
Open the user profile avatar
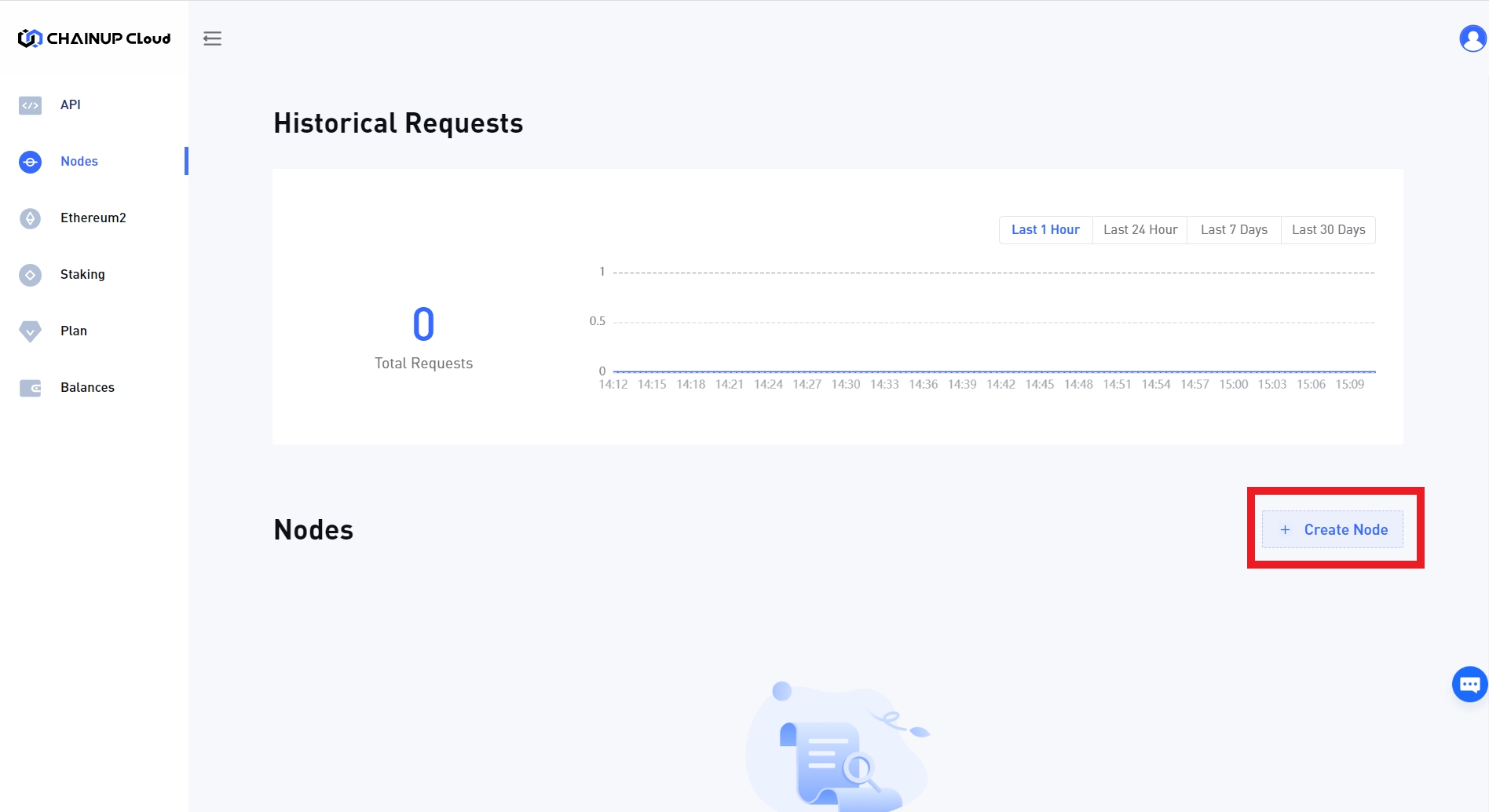[1472, 38]
